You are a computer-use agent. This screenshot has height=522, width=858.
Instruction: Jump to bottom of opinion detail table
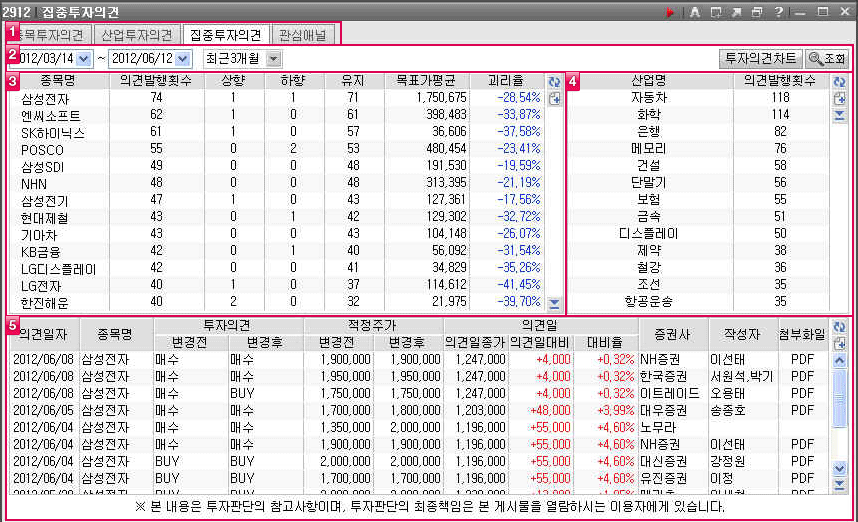pyautogui.click(x=839, y=485)
